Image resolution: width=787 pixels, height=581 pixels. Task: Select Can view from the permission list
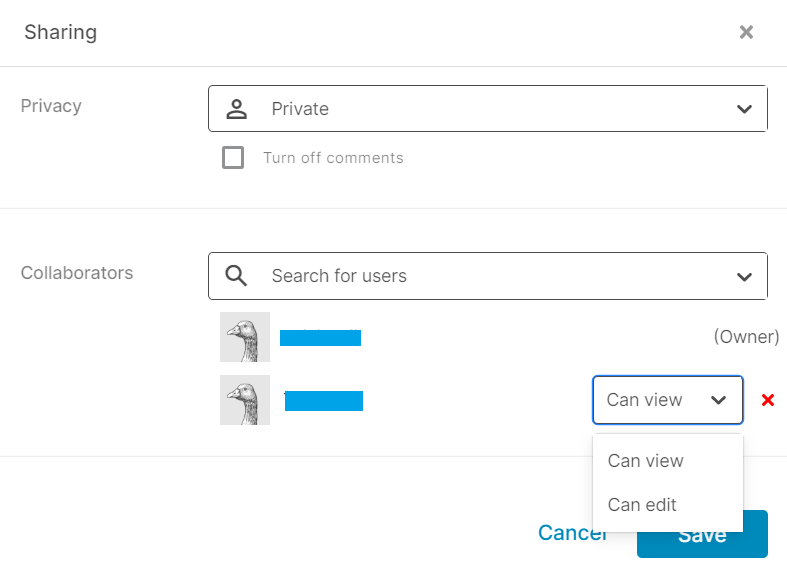(646, 461)
